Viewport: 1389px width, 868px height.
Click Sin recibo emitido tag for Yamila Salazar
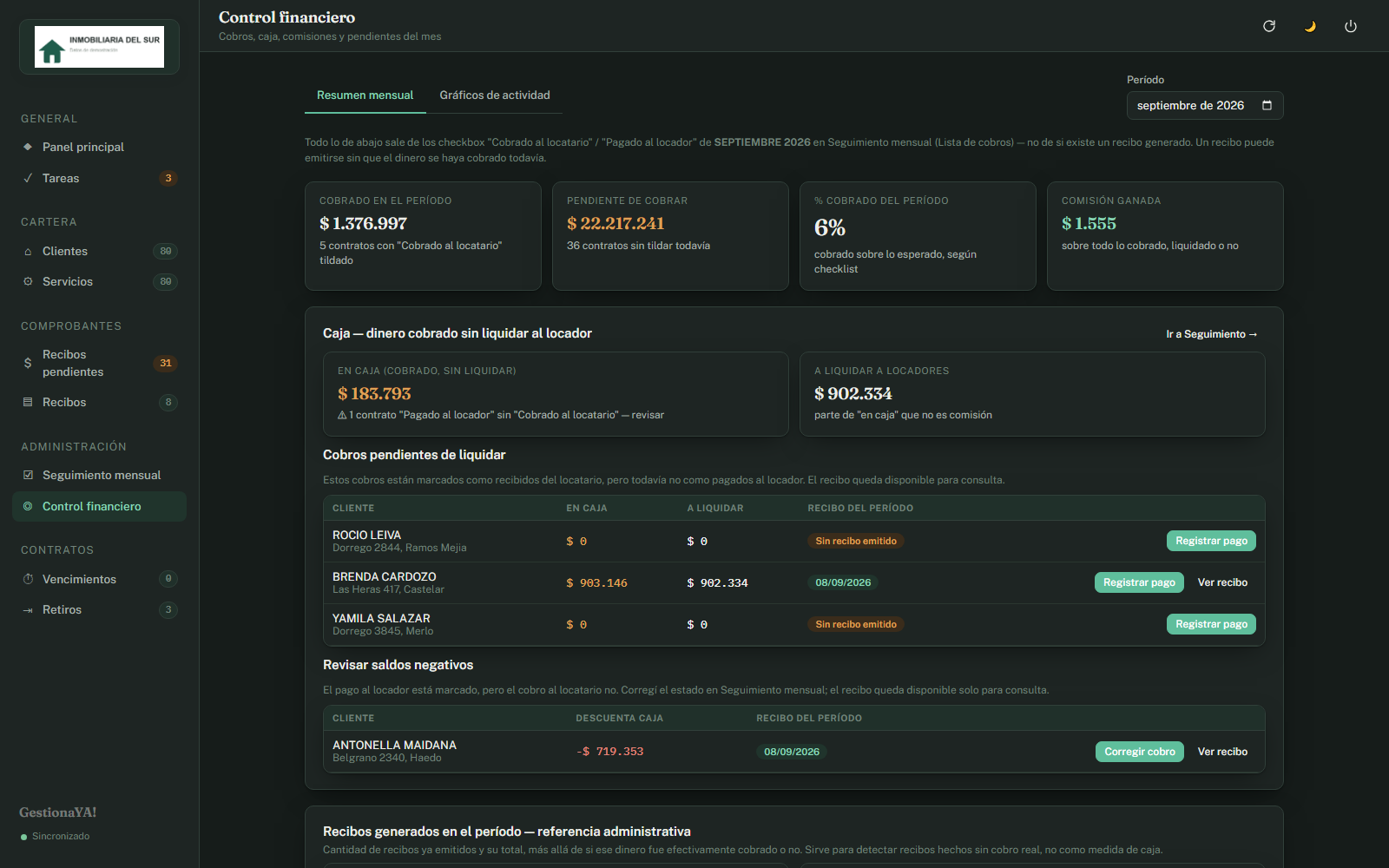856,624
